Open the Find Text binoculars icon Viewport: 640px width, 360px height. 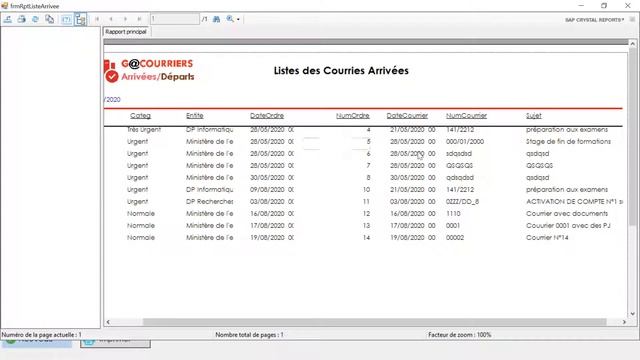click(x=216, y=19)
